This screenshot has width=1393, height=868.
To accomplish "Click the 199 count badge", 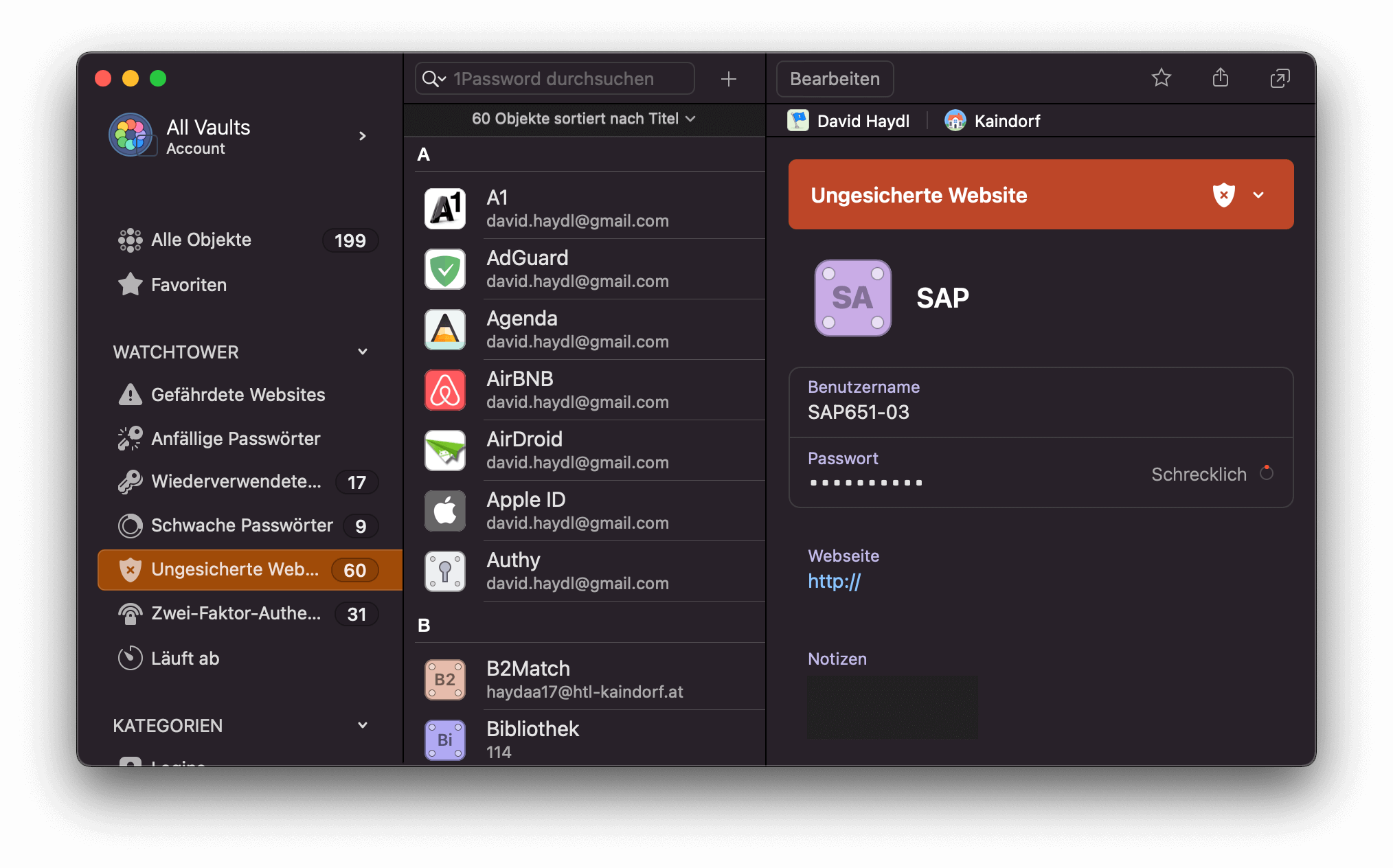I will (x=350, y=240).
